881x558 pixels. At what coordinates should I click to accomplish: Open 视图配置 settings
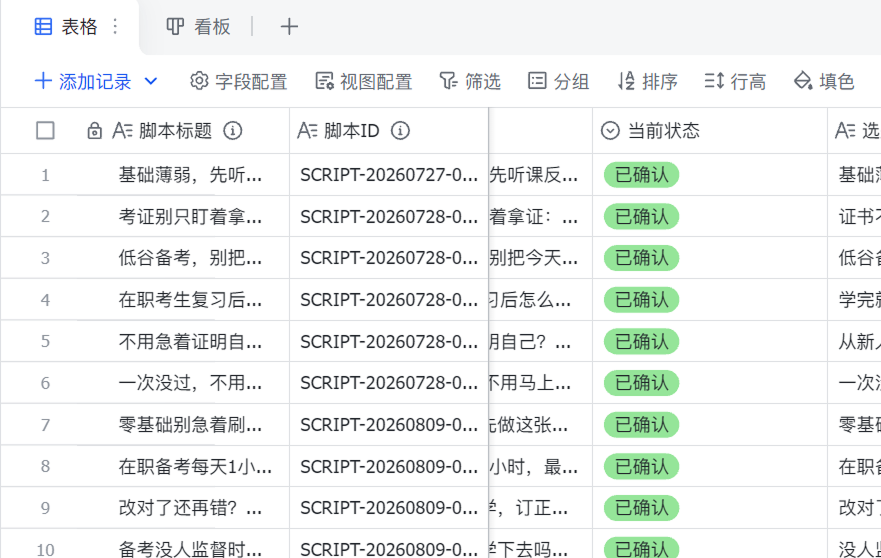[364, 81]
